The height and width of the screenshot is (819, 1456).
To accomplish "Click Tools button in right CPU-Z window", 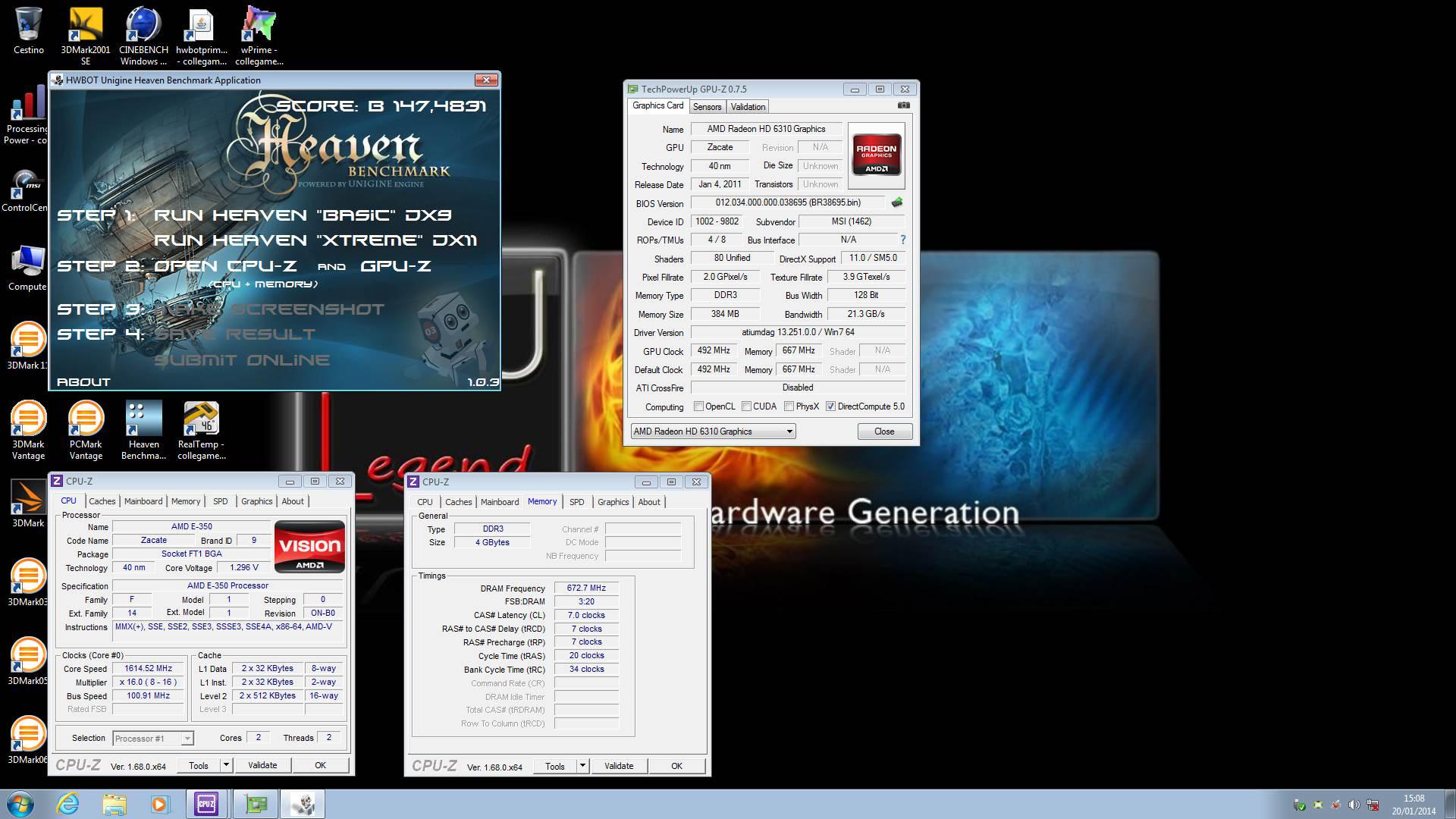I will (555, 766).
